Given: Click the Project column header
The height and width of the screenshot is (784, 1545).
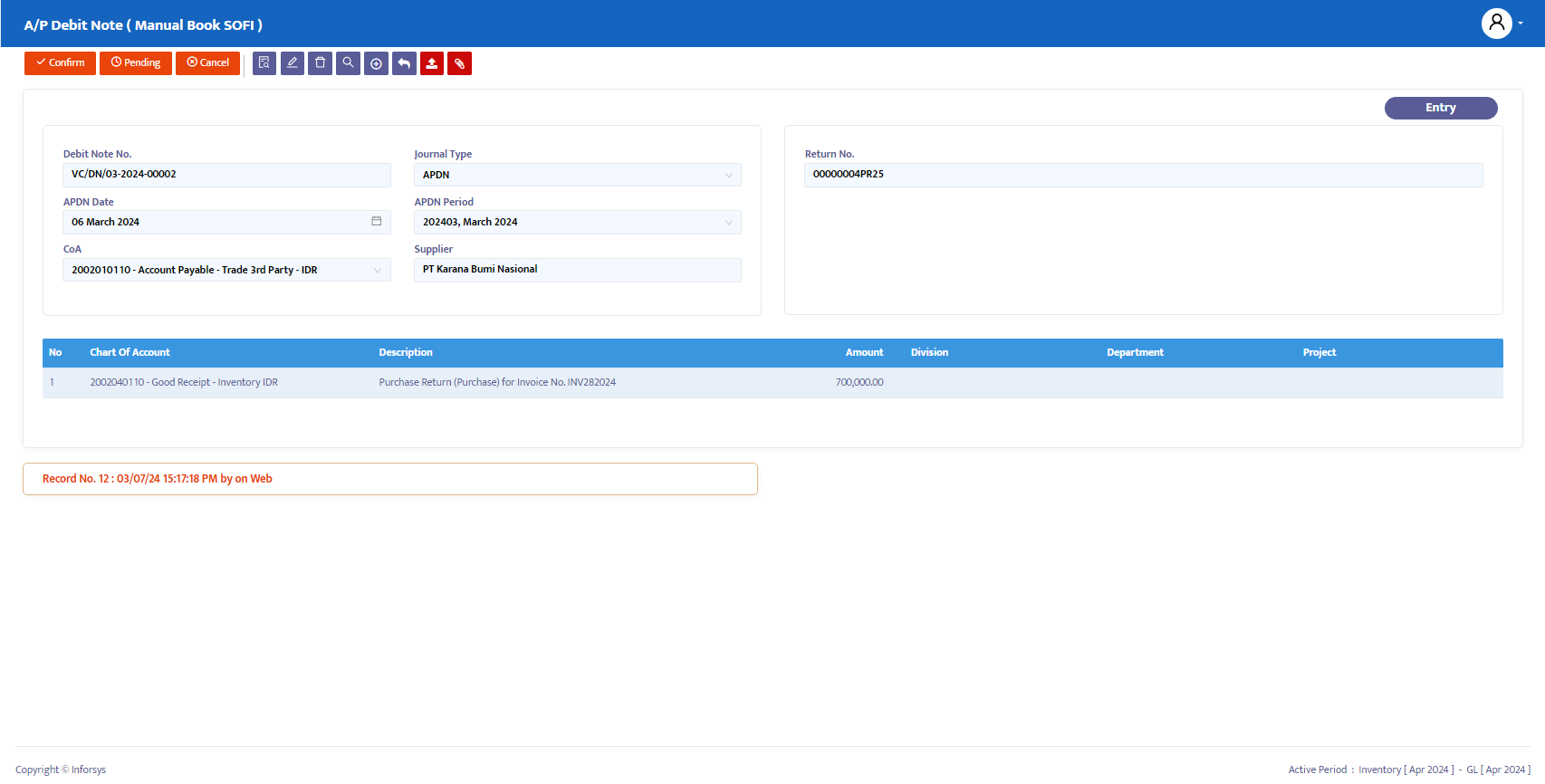Looking at the screenshot, I should (1319, 353).
